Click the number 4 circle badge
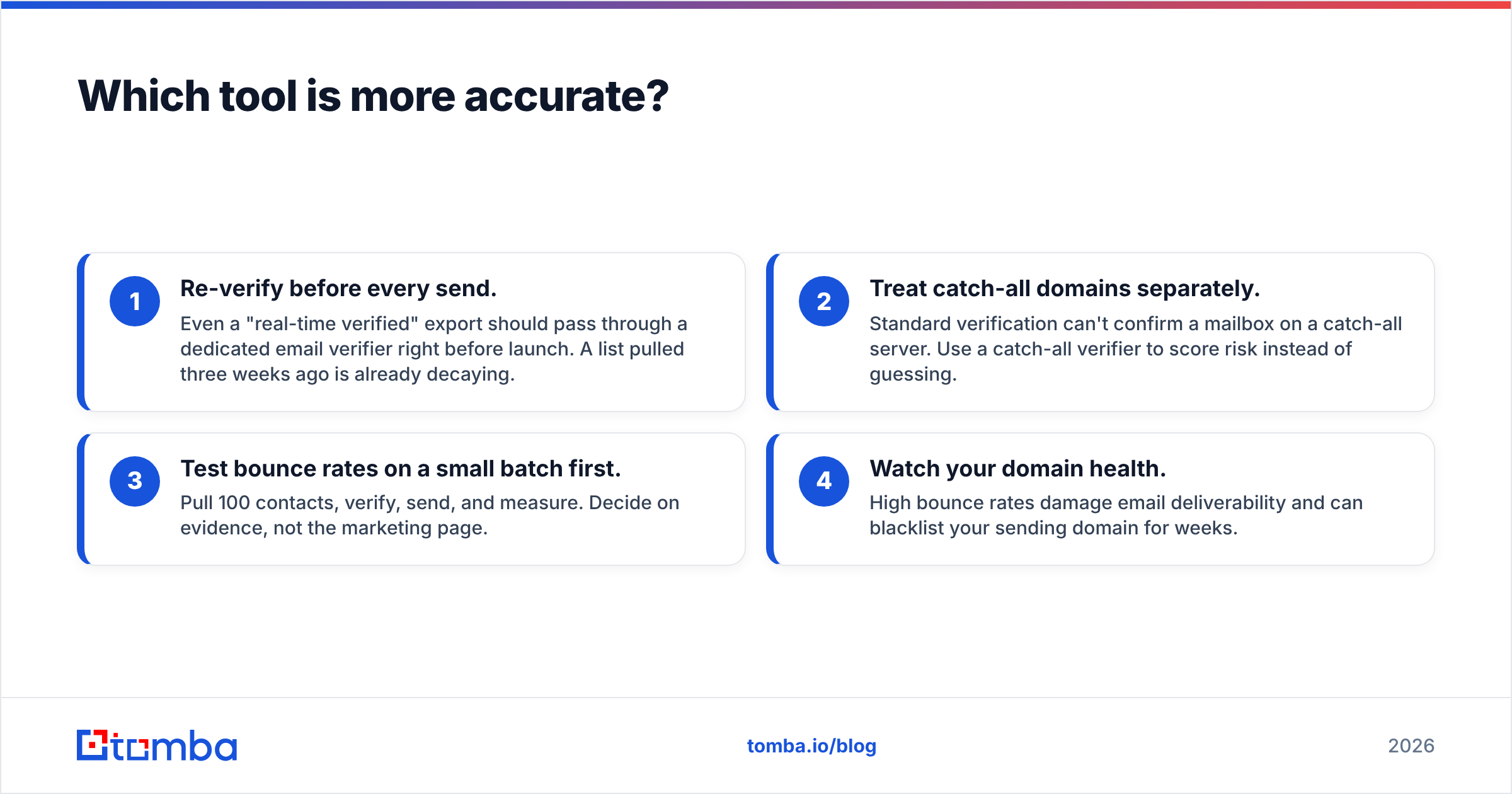This screenshot has width=1512, height=794. [824, 481]
